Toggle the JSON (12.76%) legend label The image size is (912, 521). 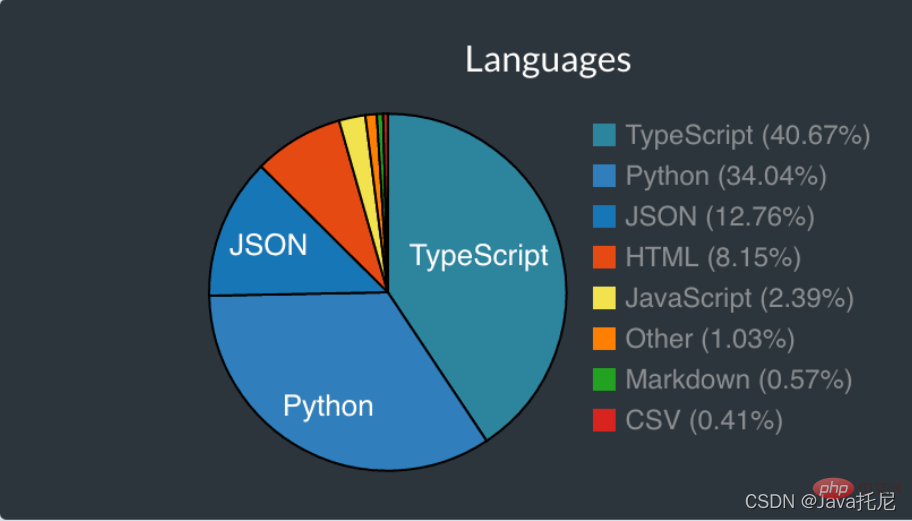(x=720, y=216)
